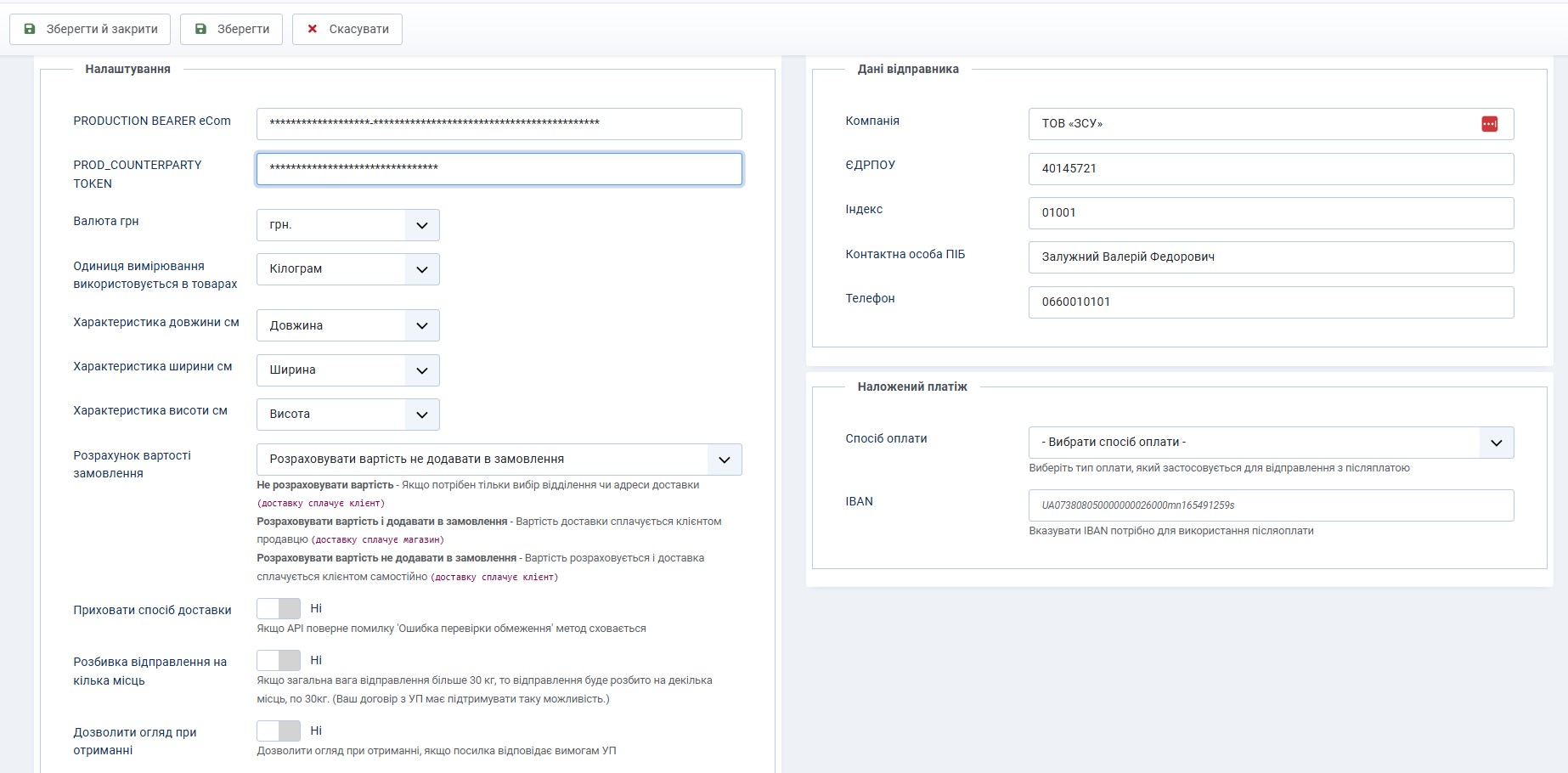
Task: Click the Контактна особа ПІБ field
Action: point(1270,257)
